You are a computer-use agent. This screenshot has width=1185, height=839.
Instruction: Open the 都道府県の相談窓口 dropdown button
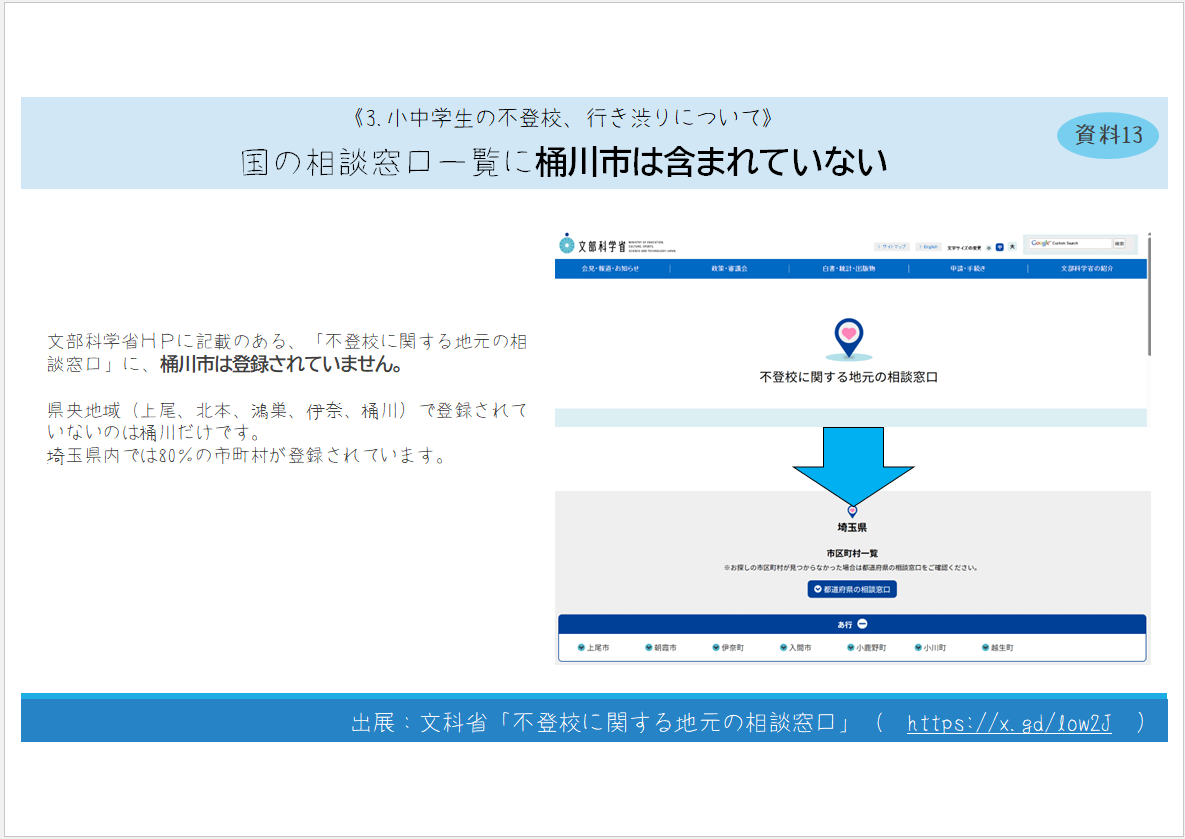pos(852,590)
